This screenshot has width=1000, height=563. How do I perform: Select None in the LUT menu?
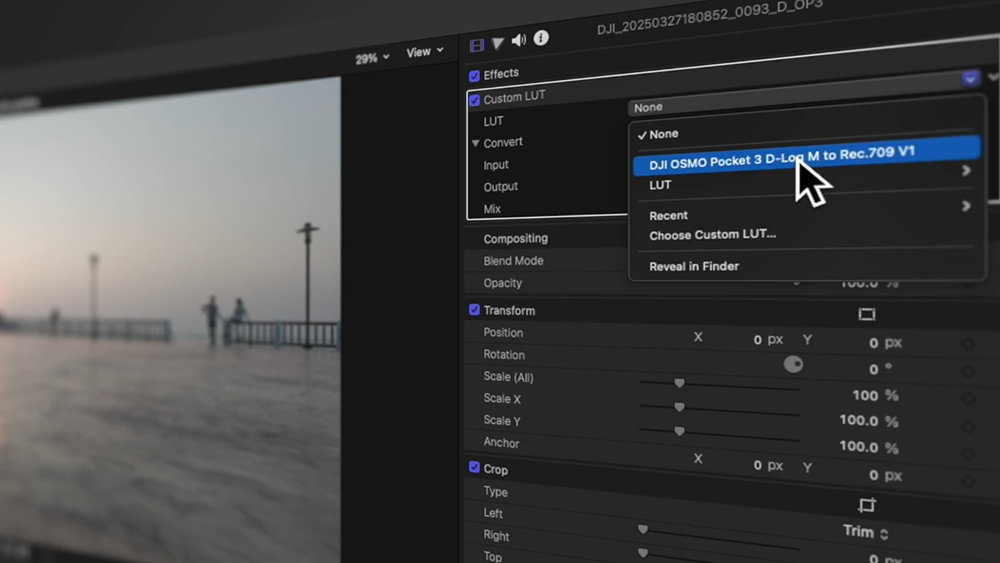664,134
